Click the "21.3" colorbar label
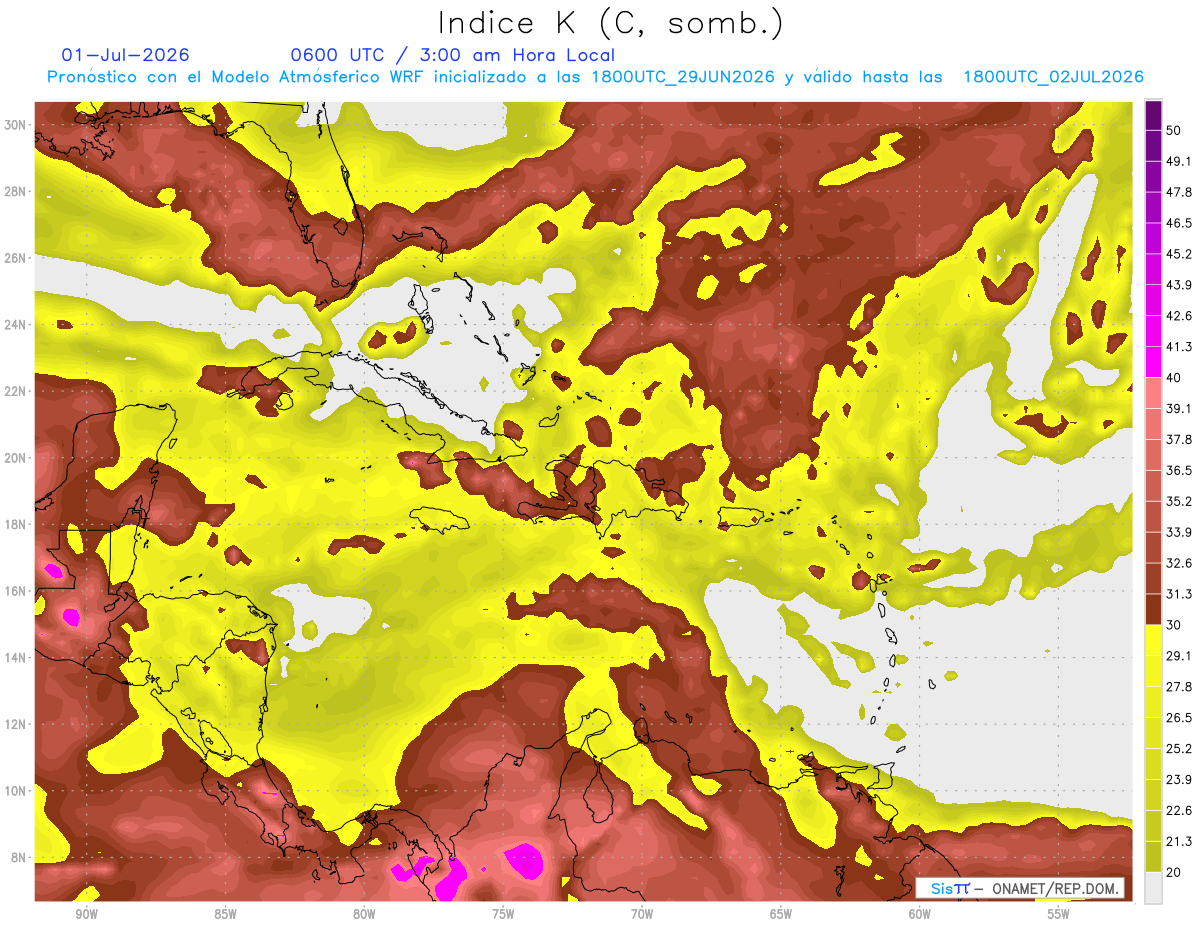 [x=1178, y=842]
